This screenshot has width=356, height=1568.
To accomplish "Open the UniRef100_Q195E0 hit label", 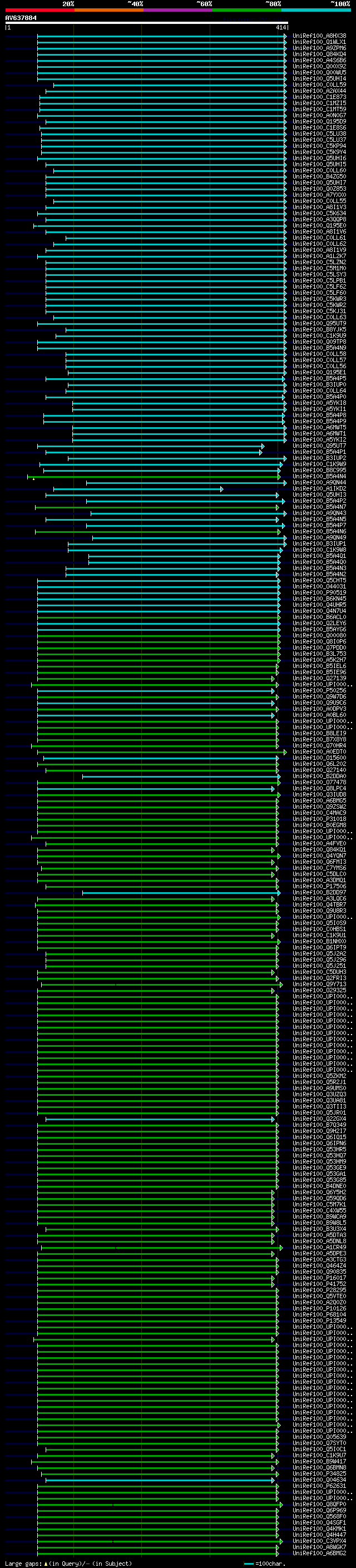I will coord(319,225).
